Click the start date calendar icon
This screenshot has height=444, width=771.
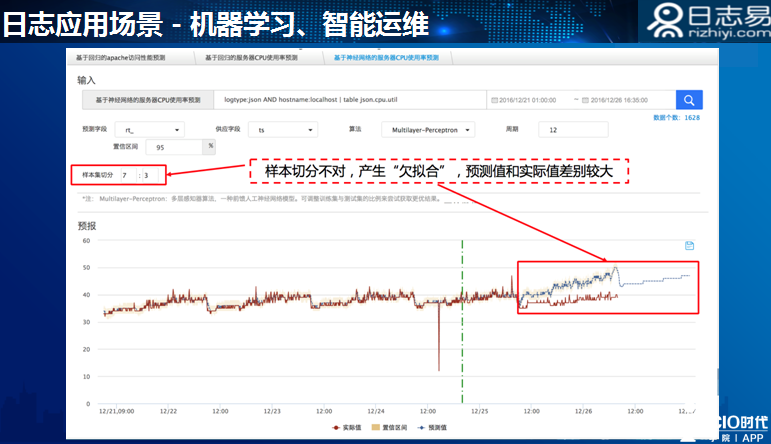(495, 100)
